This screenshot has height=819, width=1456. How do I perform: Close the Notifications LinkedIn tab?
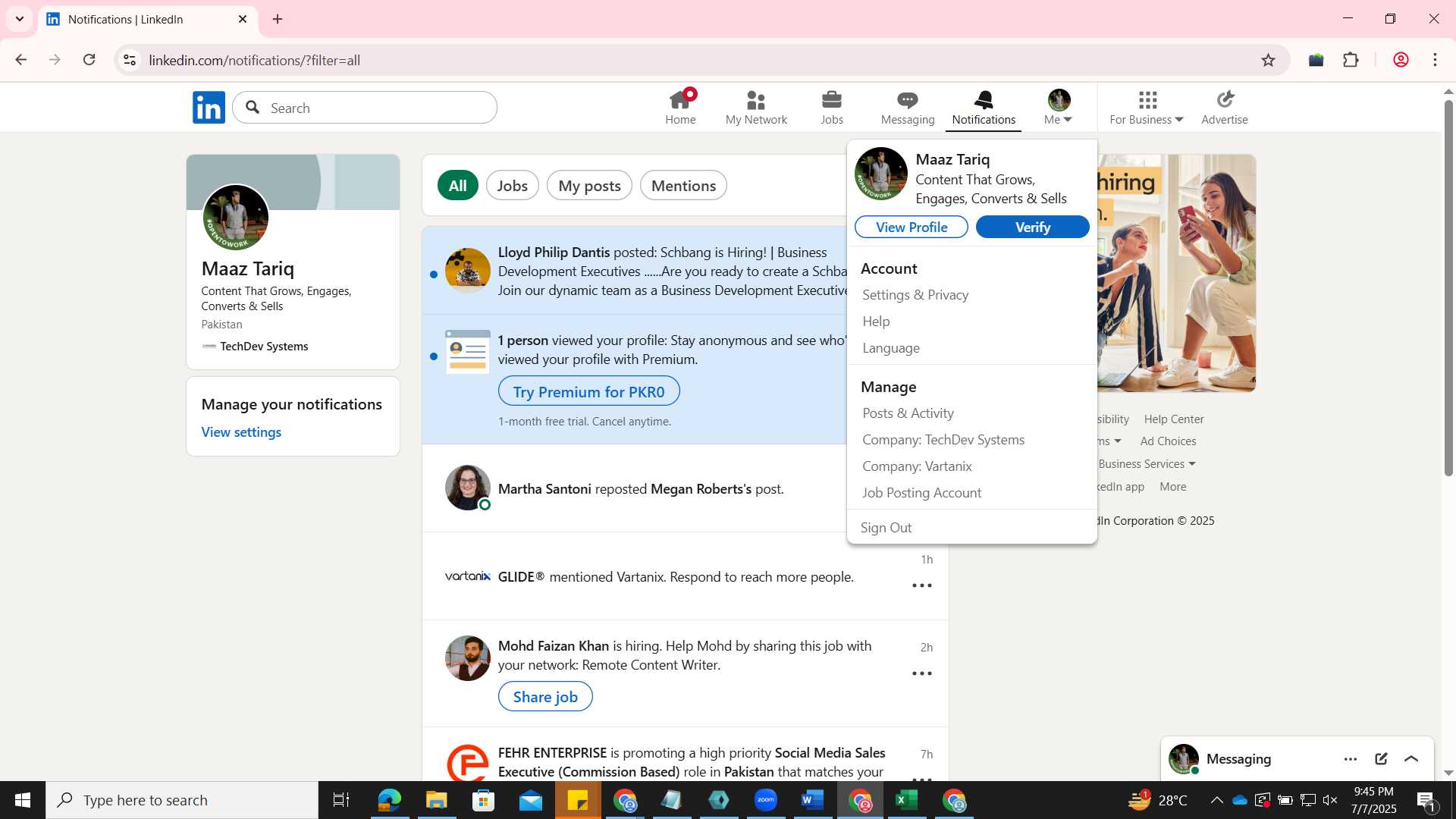pos(243,19)
